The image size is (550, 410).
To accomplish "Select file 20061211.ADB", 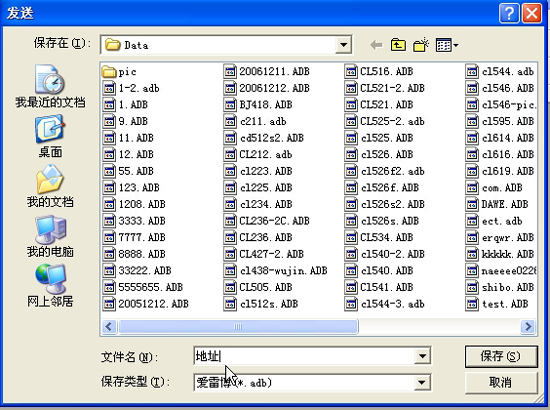I will point(267,72).
